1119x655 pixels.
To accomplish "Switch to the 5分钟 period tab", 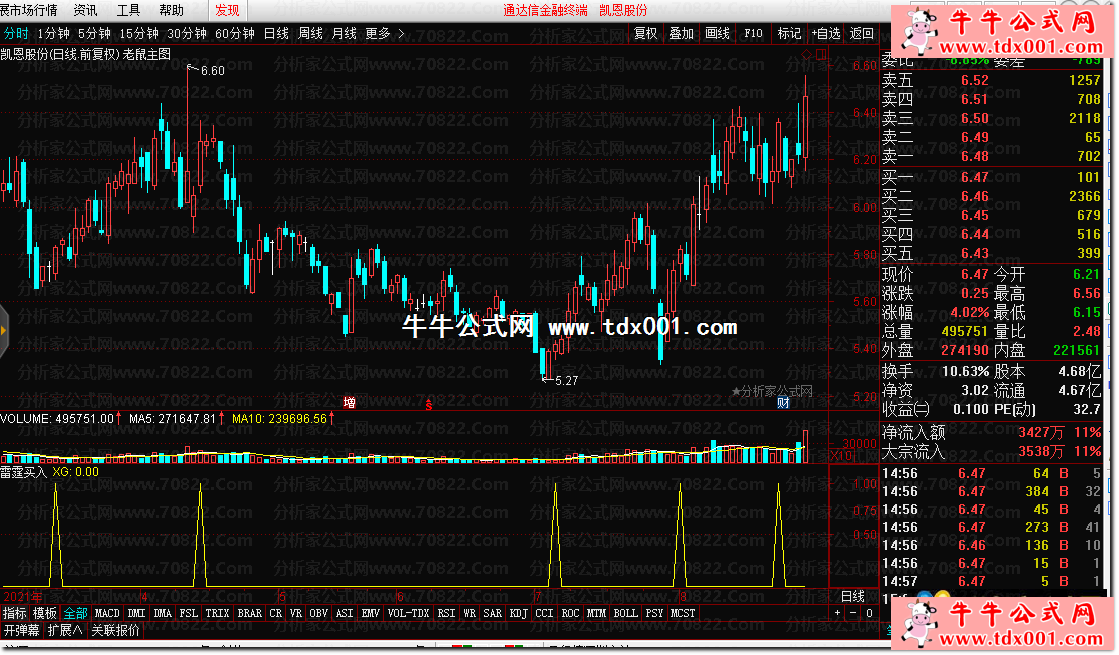I will (x=94, y=34).
